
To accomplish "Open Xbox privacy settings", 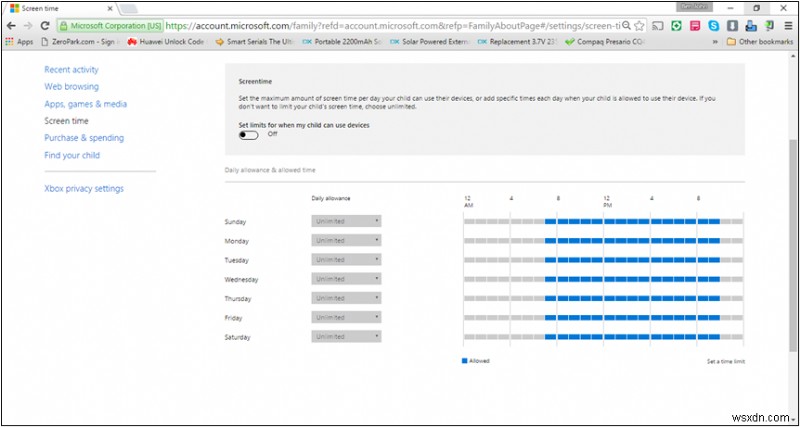I will 84,189.
